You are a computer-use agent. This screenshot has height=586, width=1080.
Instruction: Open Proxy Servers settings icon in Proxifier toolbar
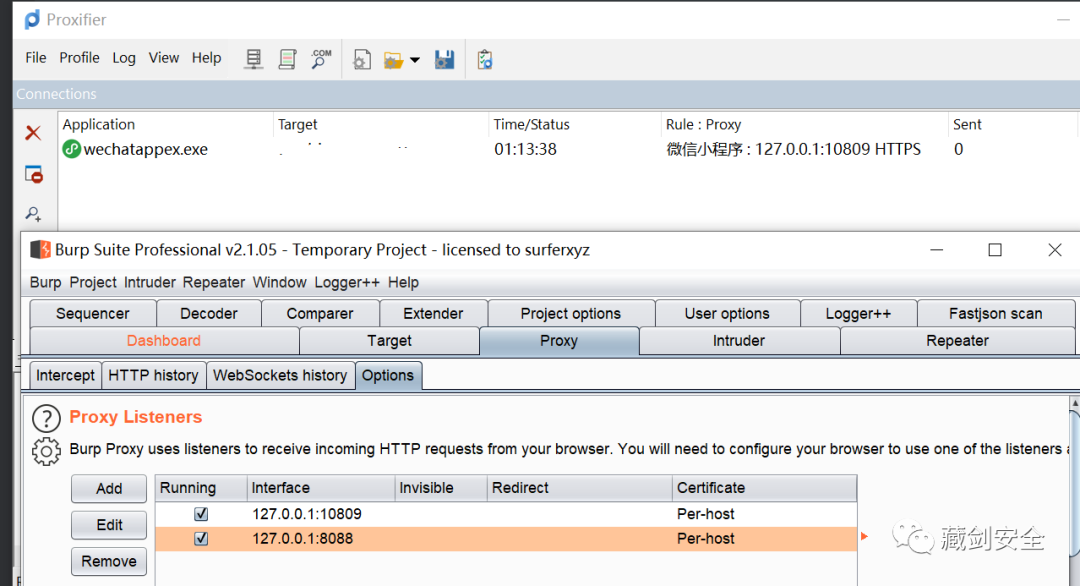(253, 60)
